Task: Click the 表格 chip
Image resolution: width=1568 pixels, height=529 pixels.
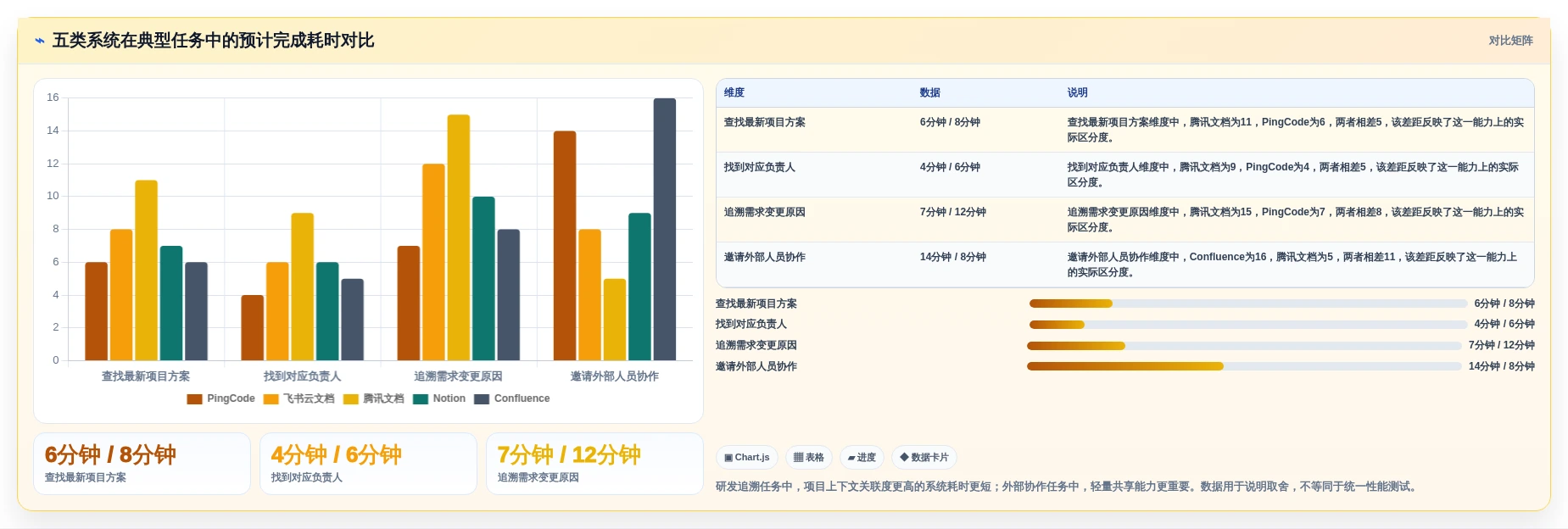Action: click(809, 458)
